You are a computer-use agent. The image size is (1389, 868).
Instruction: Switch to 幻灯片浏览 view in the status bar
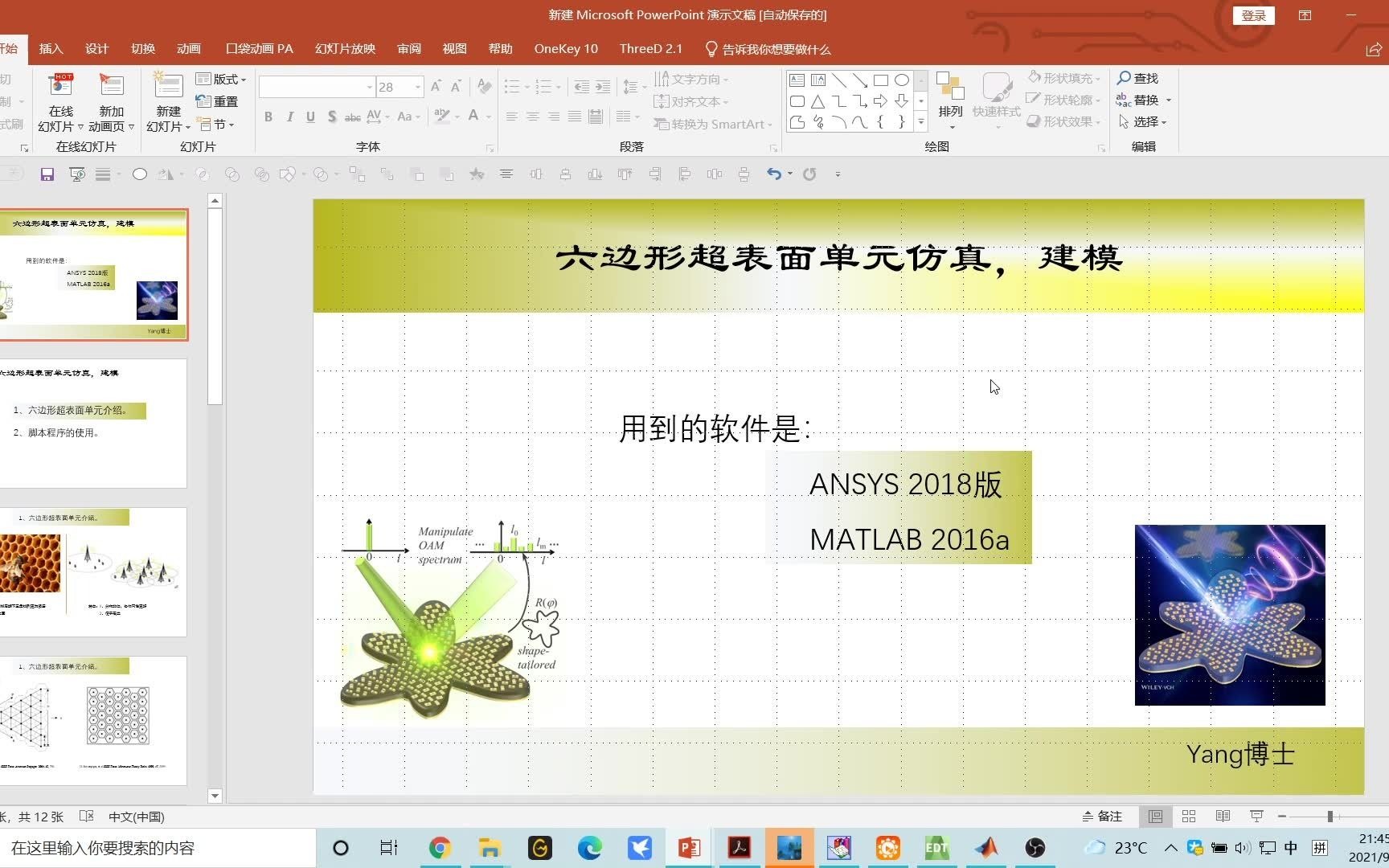(1189, 816)
